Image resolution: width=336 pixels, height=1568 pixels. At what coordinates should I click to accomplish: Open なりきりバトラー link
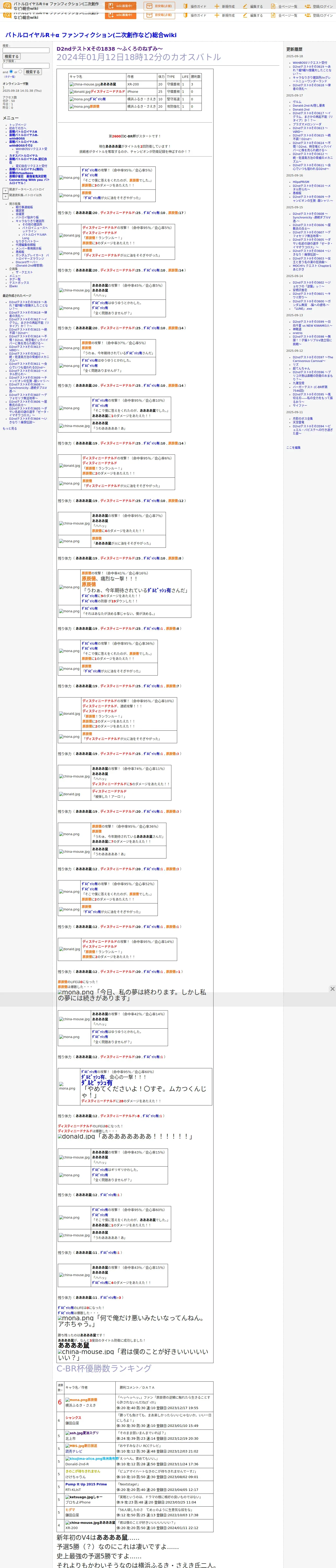point(27,242)
